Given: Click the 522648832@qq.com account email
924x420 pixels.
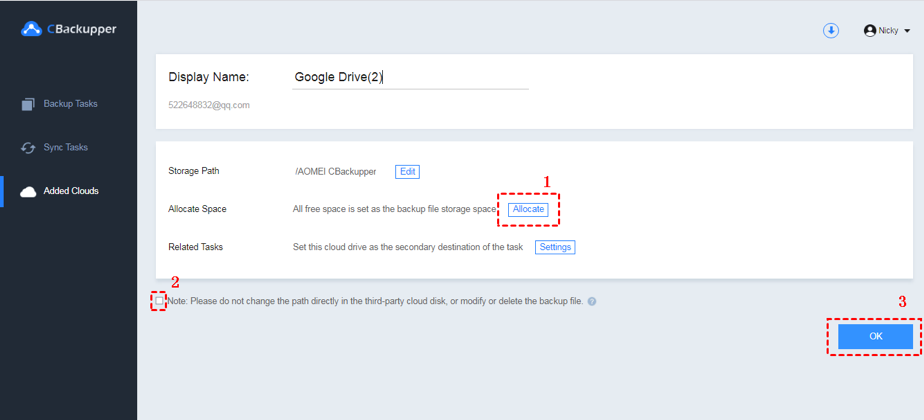Looking at the screenshot, I should [x=209, y=105].
